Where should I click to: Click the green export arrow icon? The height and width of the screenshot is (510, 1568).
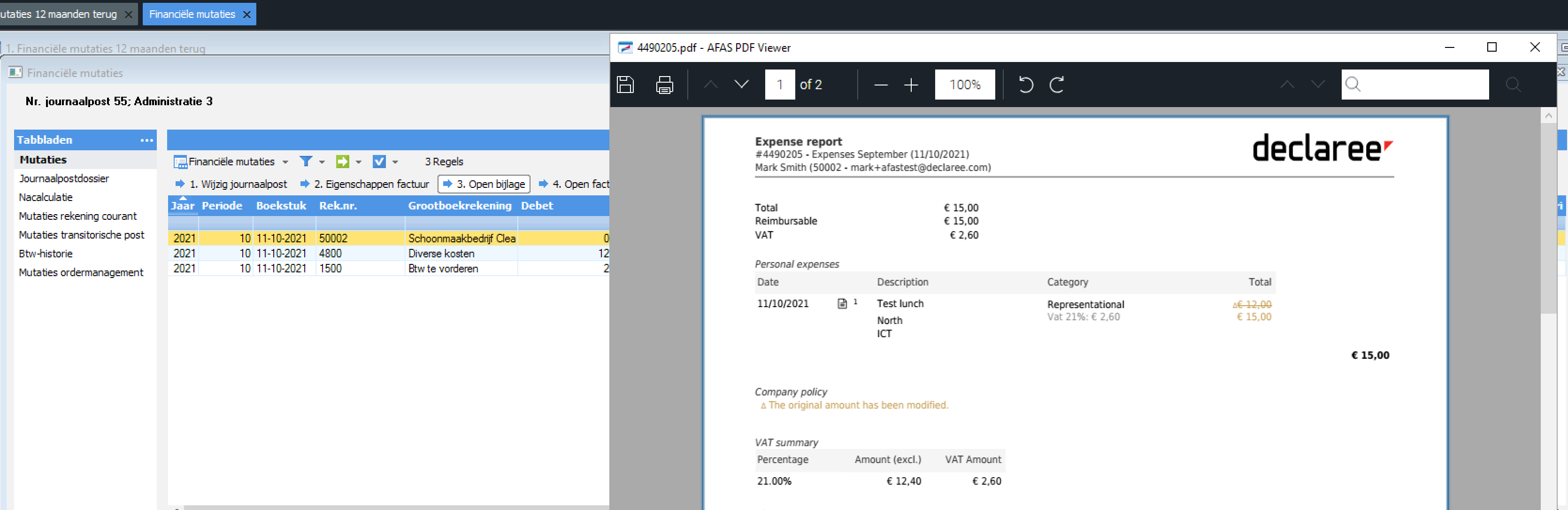pos(343,161)
